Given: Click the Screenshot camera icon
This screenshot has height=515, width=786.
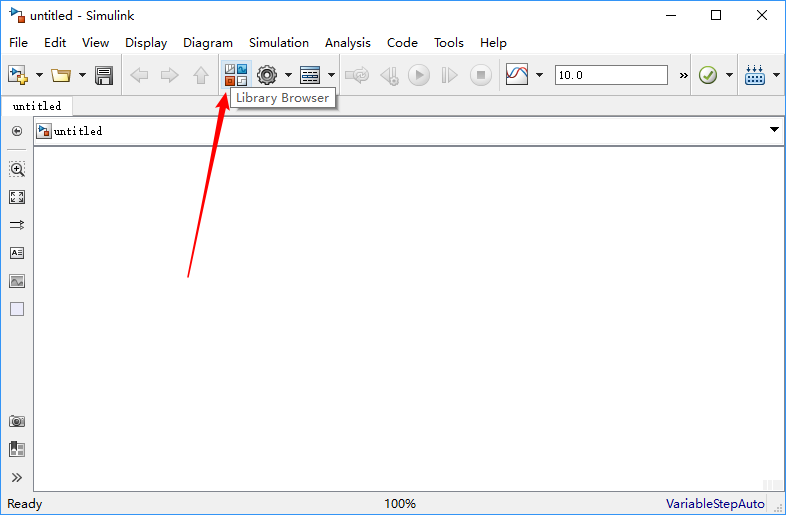Looking at the screenshot, I should 17,421.
